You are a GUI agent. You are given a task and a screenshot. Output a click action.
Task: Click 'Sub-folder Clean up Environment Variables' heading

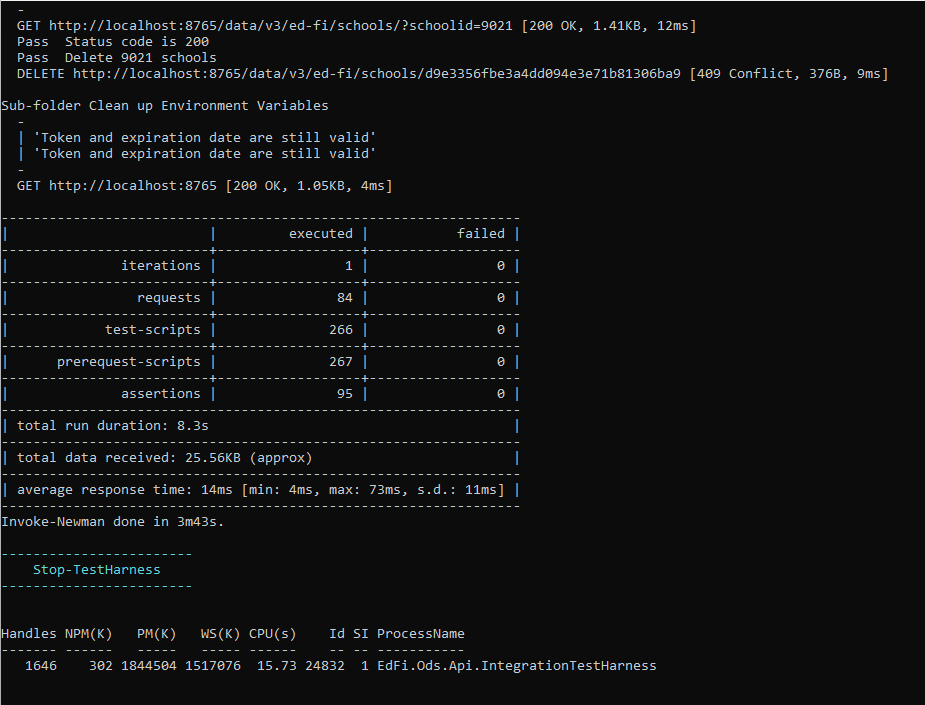tap(165, 106)
